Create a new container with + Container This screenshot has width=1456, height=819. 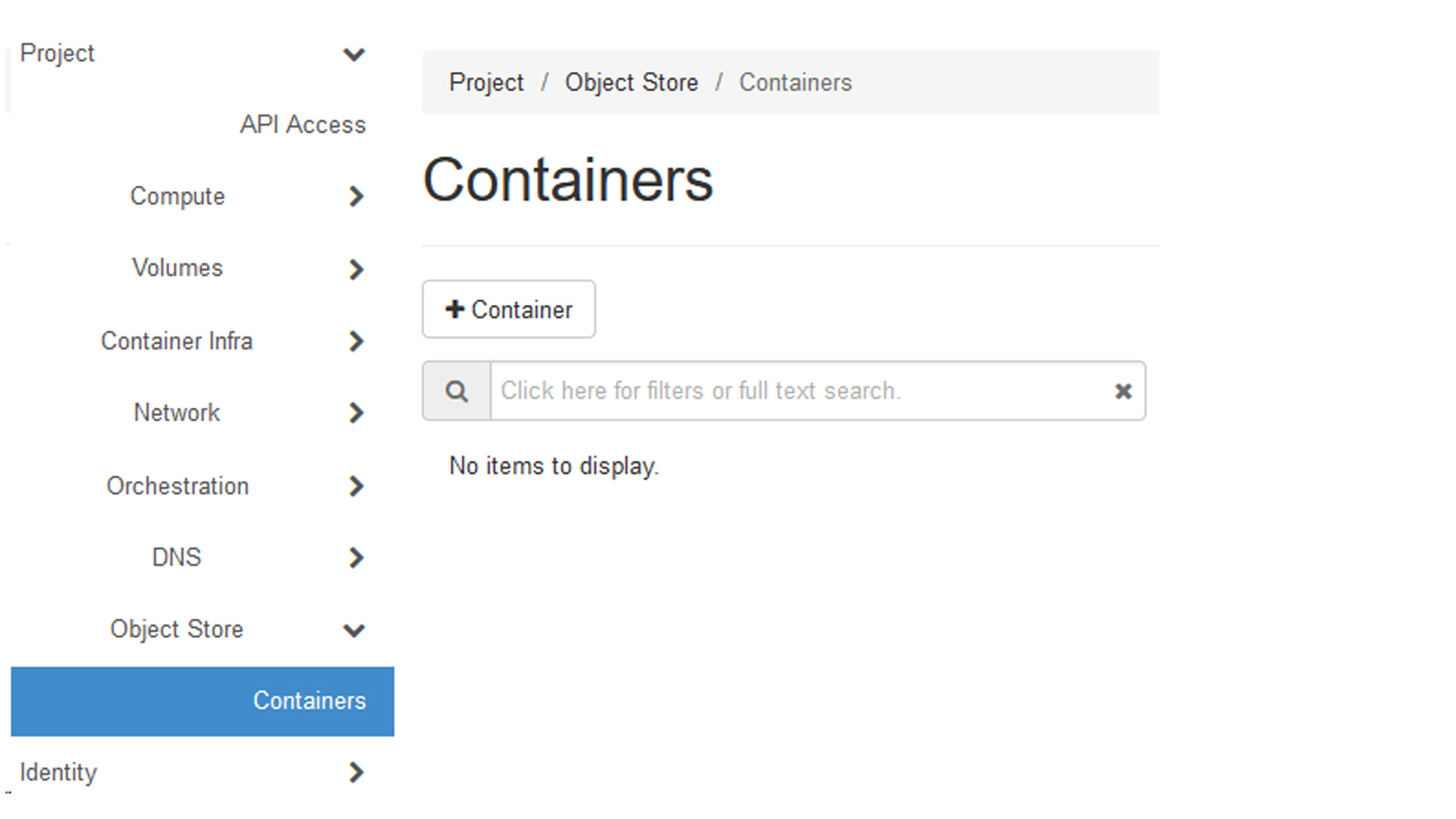coord(509,309)
